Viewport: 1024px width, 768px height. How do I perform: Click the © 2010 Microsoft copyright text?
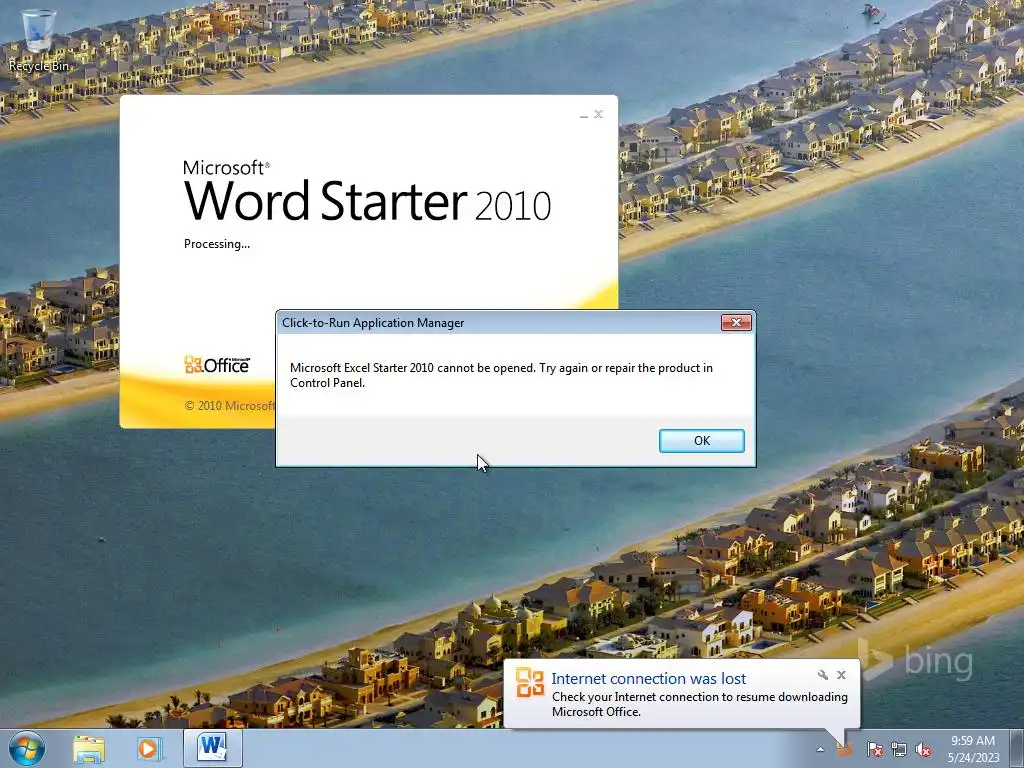(x=229, y=406)
